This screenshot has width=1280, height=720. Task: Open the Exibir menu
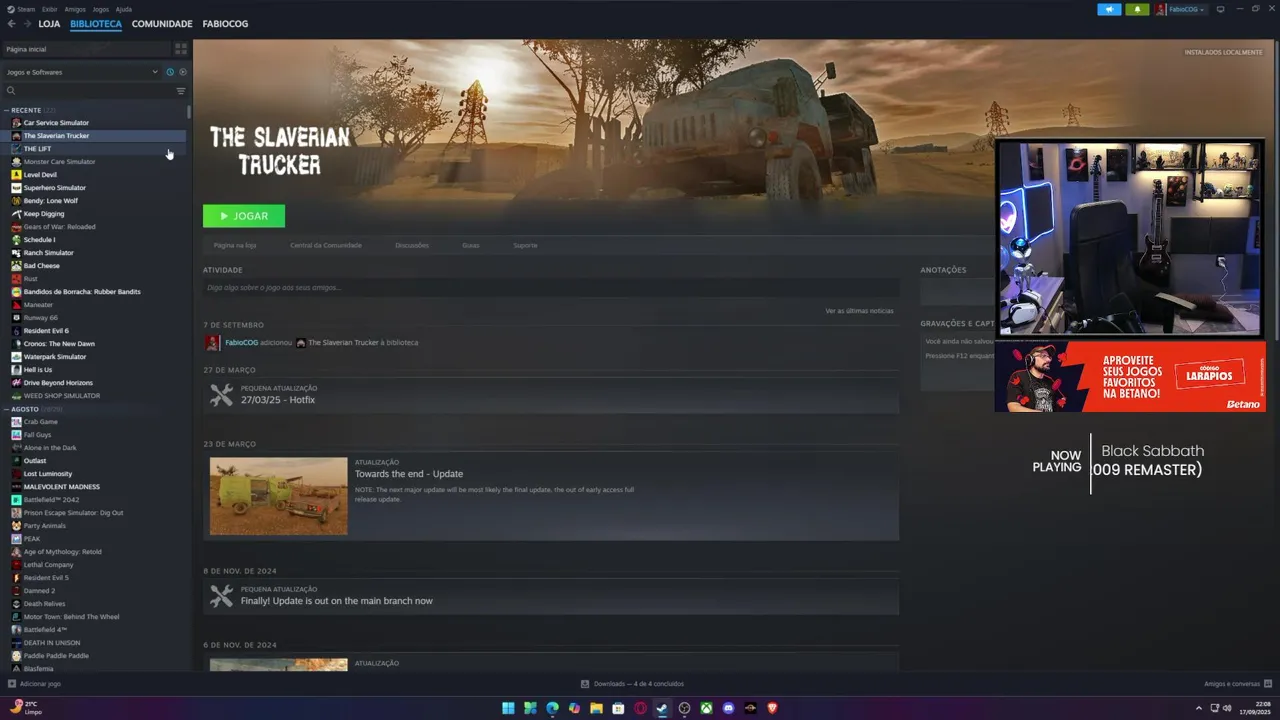49,9
